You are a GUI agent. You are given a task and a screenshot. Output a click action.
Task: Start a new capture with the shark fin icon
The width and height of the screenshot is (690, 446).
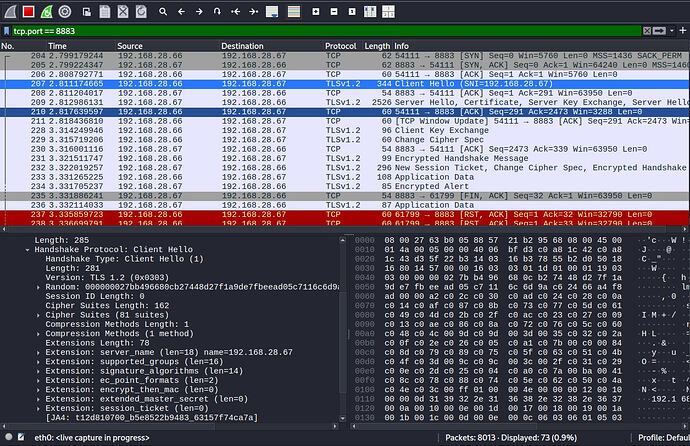tap(10, 12)
